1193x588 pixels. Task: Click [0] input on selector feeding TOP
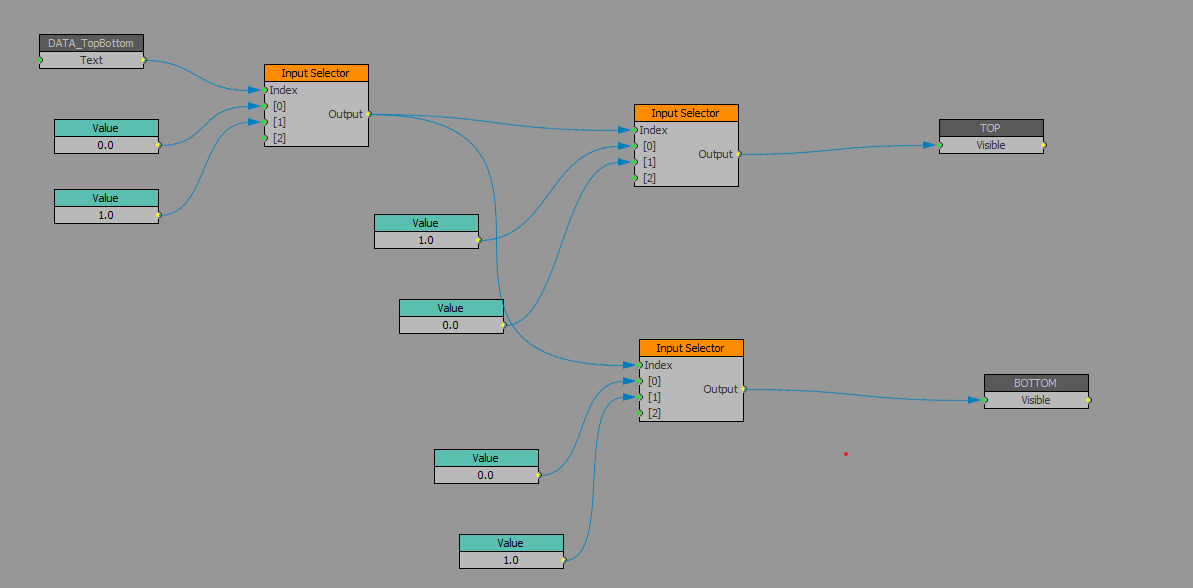pos(635,146)
